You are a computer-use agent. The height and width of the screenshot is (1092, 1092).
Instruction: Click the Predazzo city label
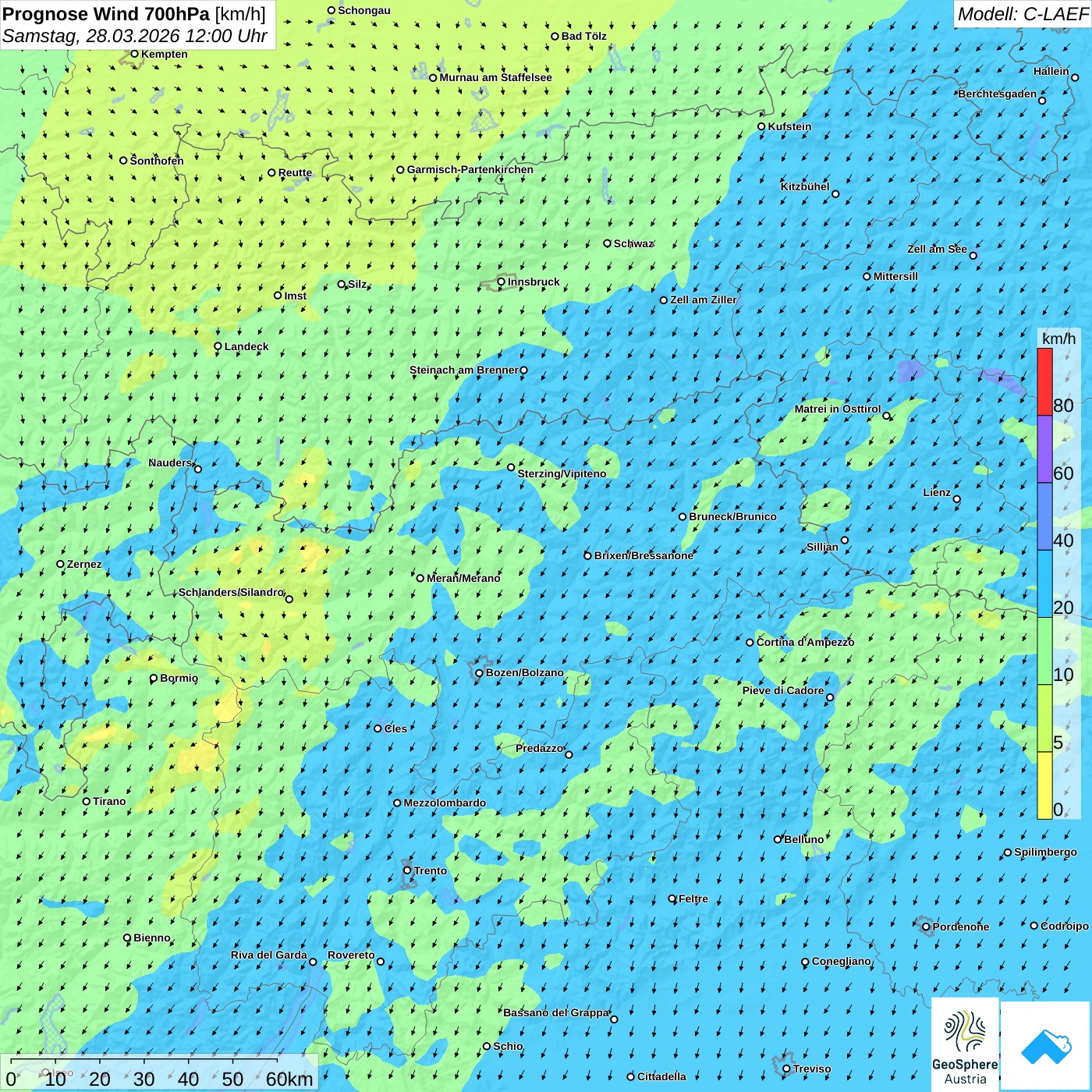[x=539, y=748]
